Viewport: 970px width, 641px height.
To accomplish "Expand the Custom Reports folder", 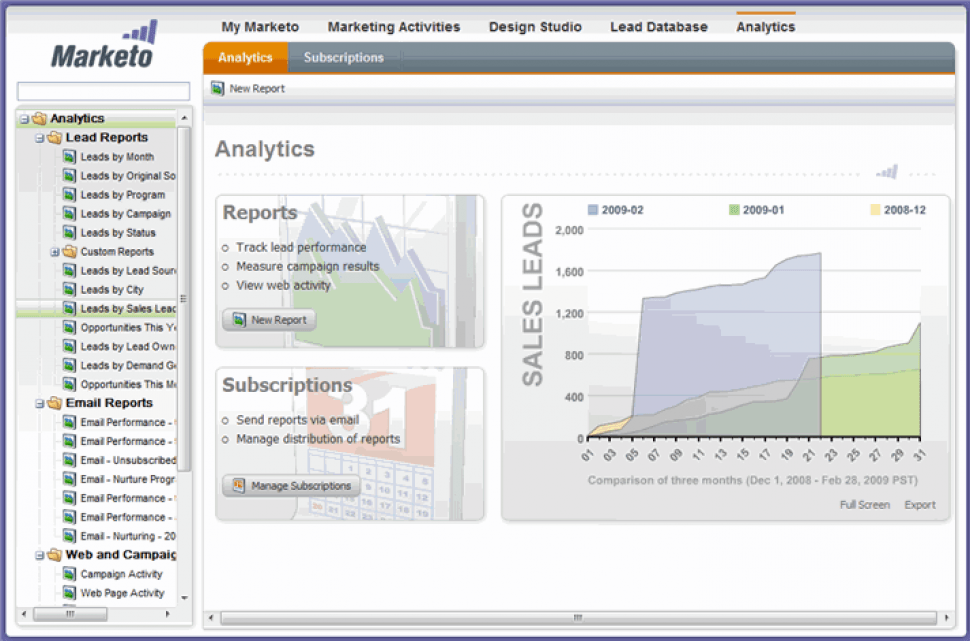I will [54, 252].
